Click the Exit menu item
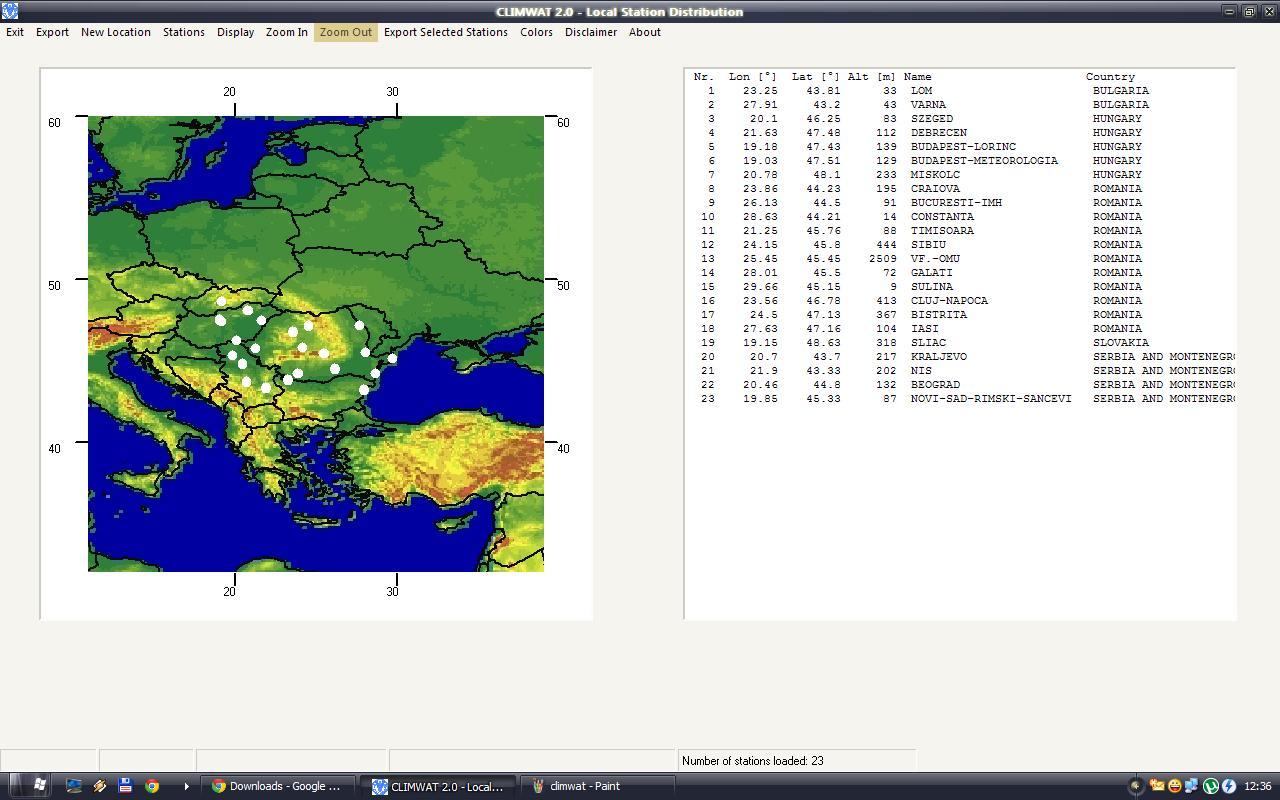 click(15, 32)
